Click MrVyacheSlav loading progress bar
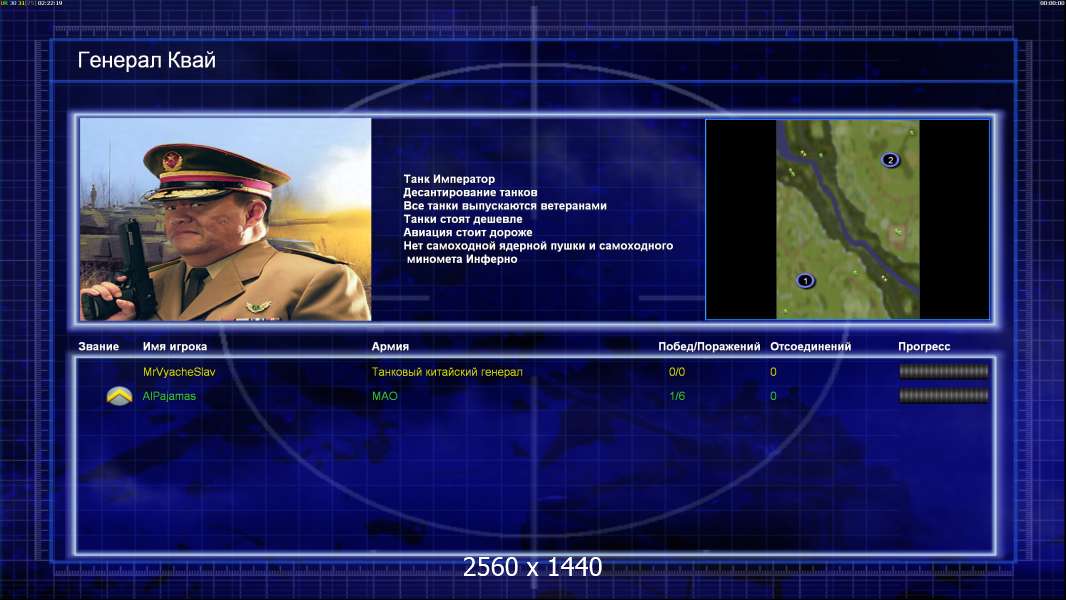The width and height of the screenshot is (1066, 600). coord(944,371)
